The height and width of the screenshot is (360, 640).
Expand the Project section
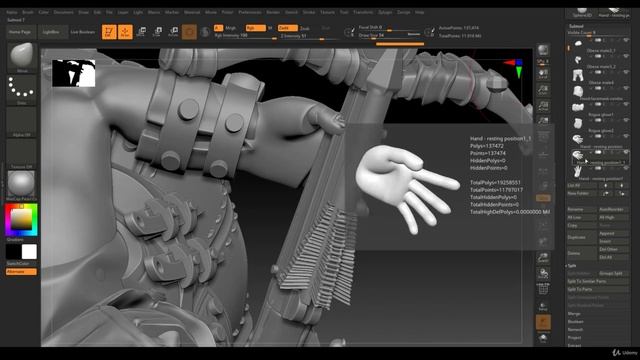[574, 338]
